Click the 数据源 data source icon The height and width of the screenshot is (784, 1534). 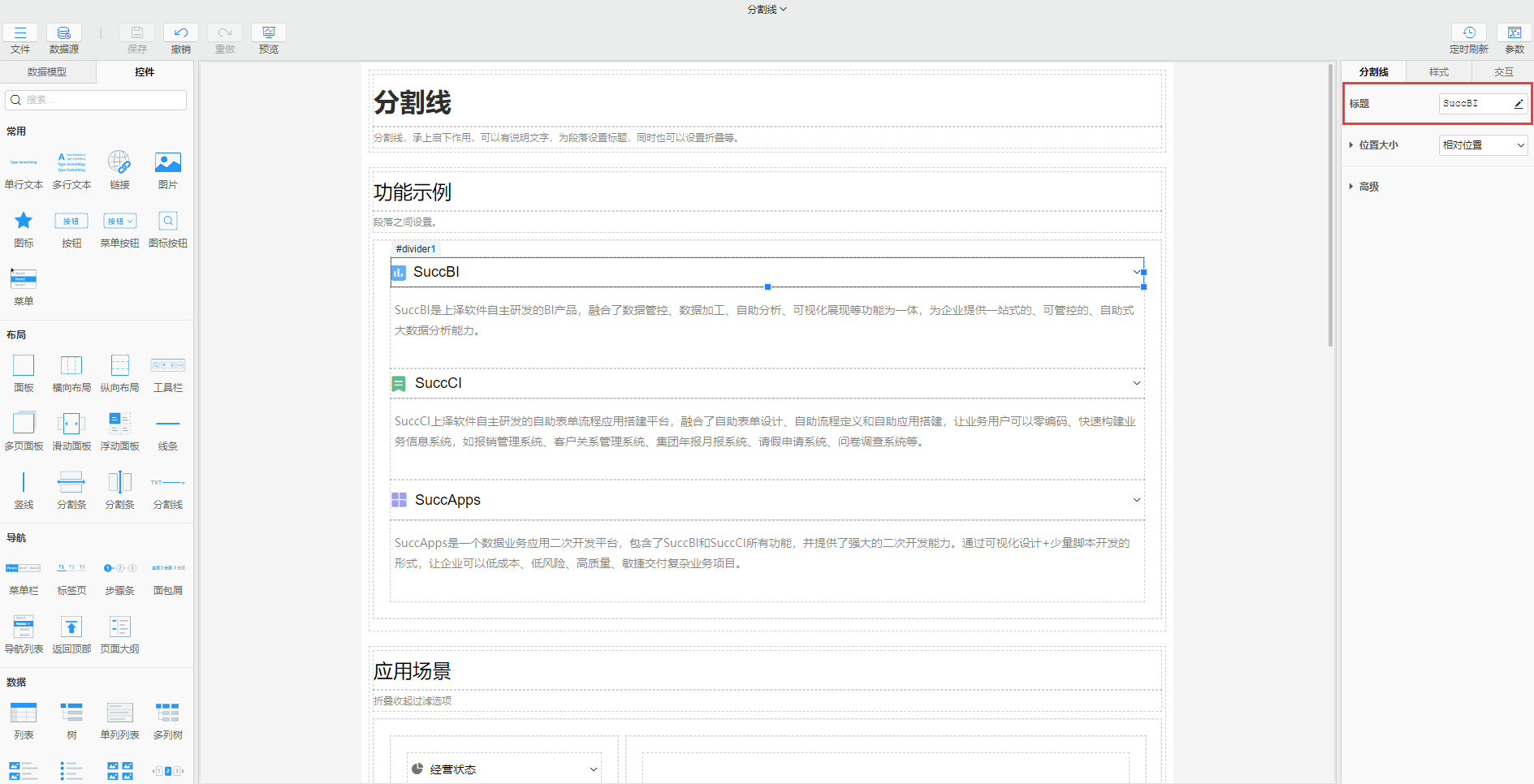coord(63,33)
